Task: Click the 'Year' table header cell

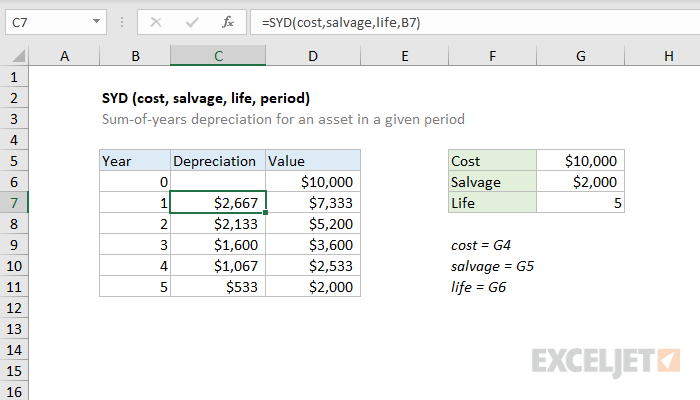Action: tap(135, 161)
